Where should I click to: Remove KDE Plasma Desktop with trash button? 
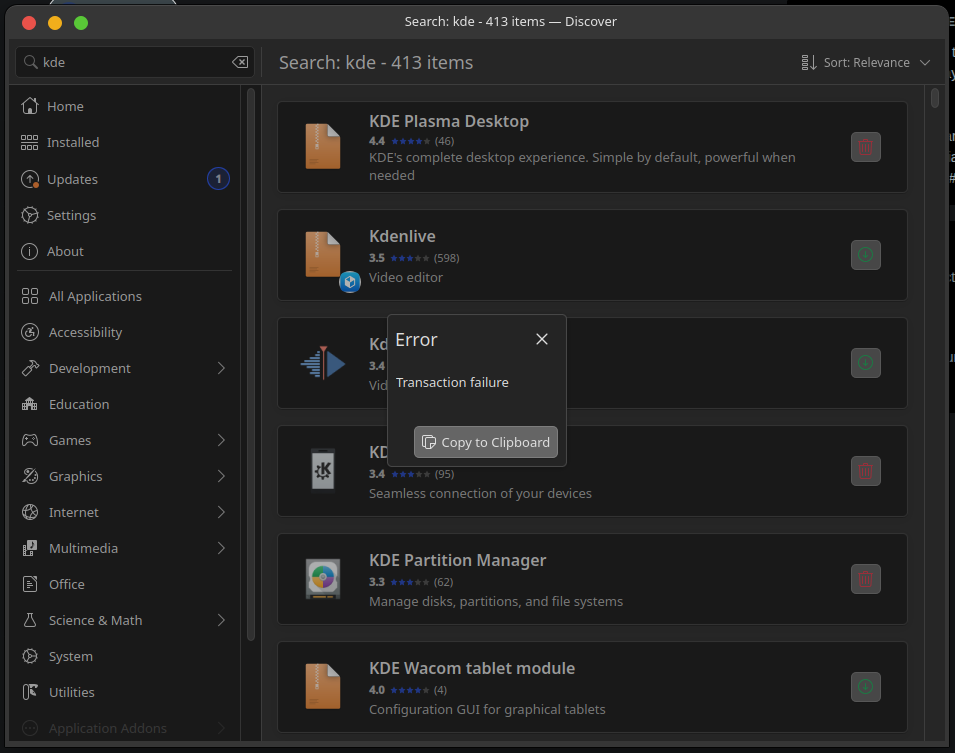click(x=865, y=147)
